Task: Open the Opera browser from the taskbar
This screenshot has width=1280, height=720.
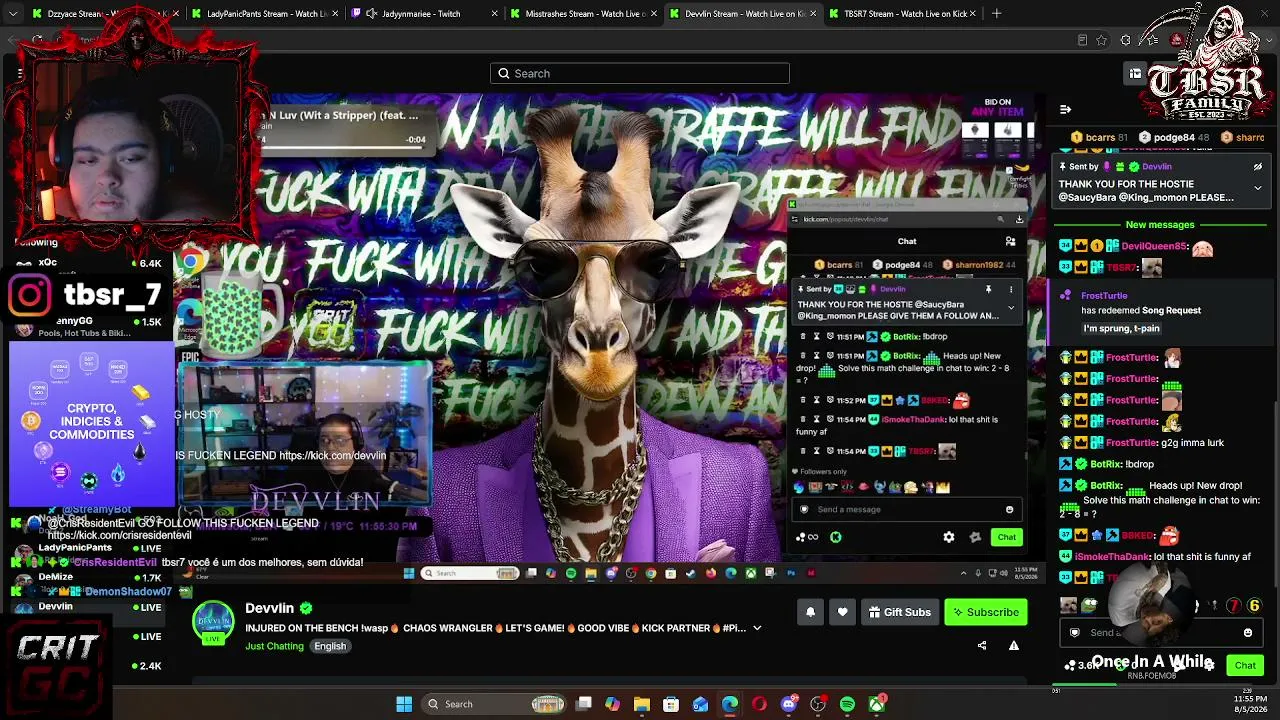Action: click(759, 704)
